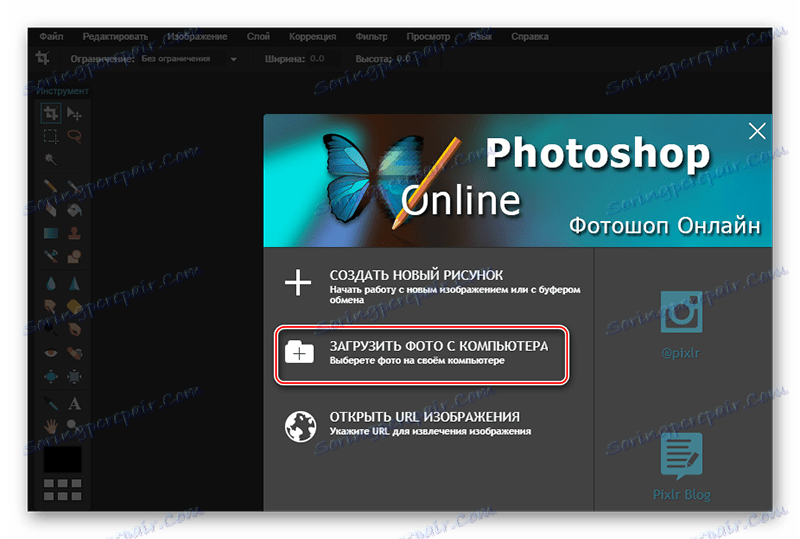The width and height of the screenshot is (800, 539).
Task: Click Открыть URL изображения option
Action: (408, 425)
